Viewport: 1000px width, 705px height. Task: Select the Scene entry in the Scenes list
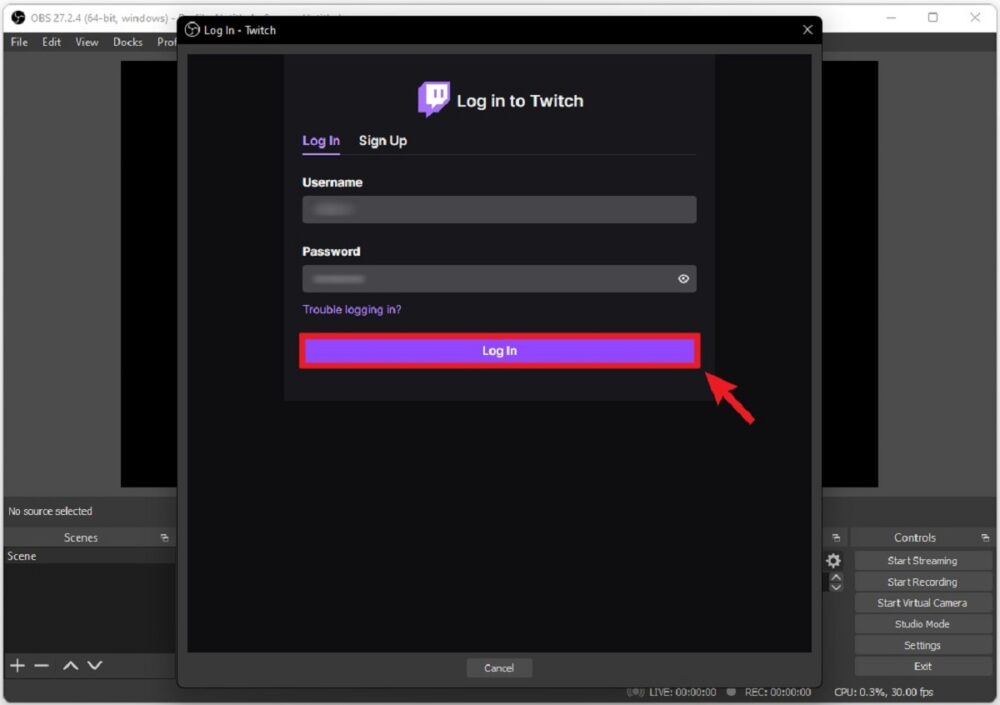21,555
